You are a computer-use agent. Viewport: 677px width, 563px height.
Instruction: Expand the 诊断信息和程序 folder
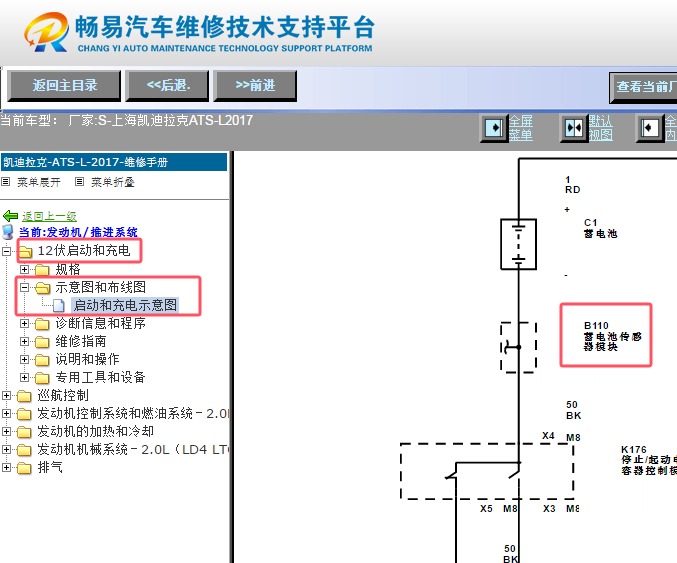pos(25,323)
